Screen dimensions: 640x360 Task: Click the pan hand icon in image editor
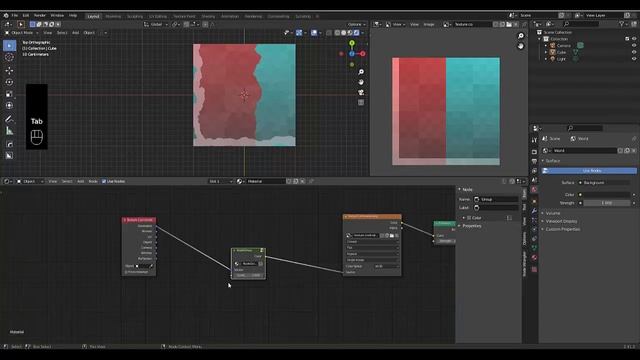pyautogui.click(x=520, y=46)
